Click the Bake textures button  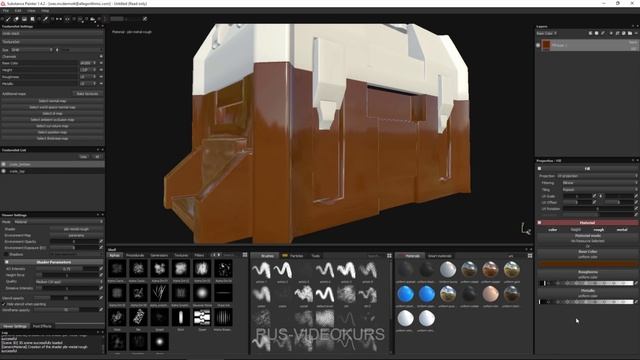coord(87,93)
